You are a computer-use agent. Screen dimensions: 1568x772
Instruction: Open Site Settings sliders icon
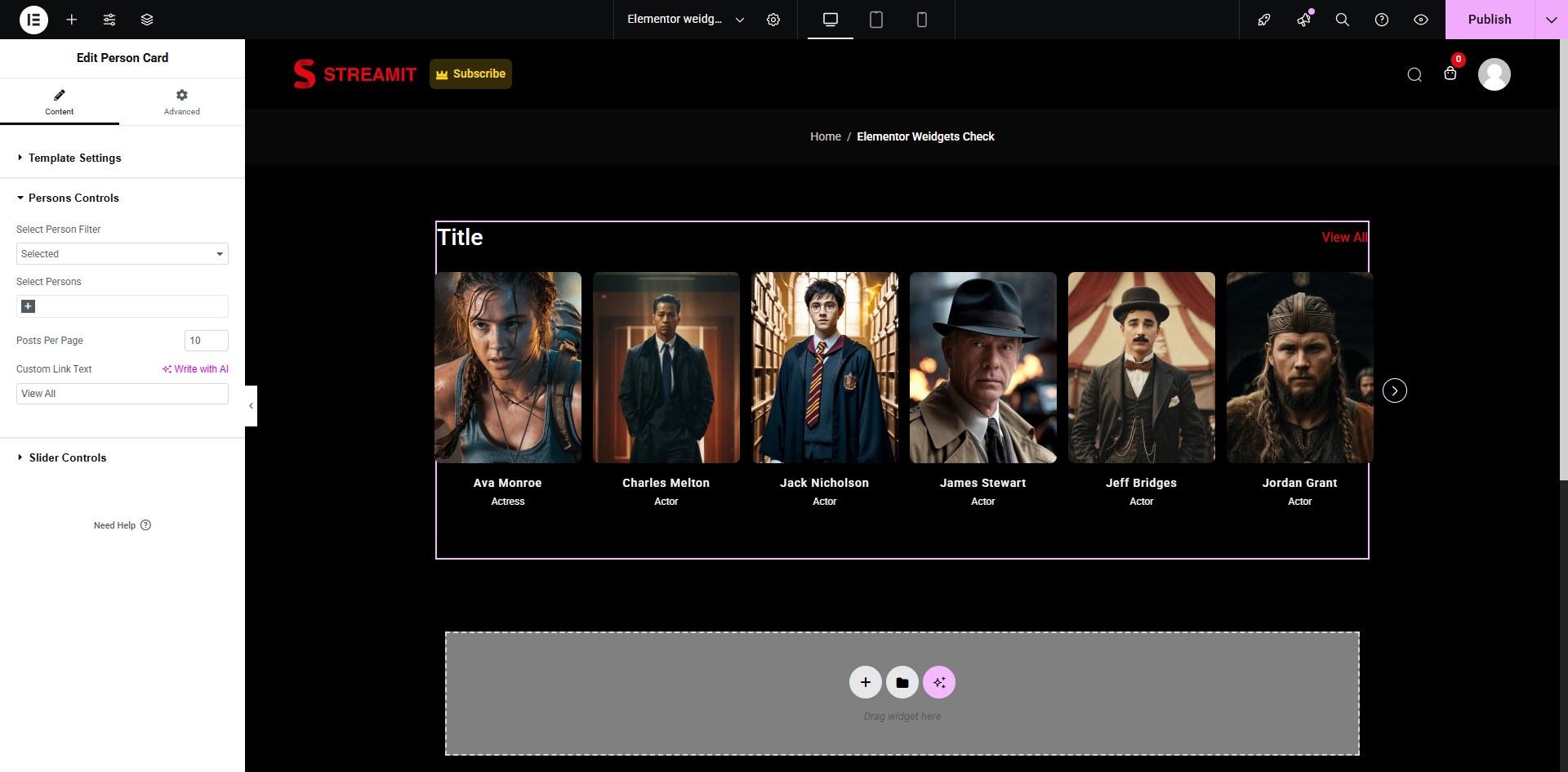109,20
